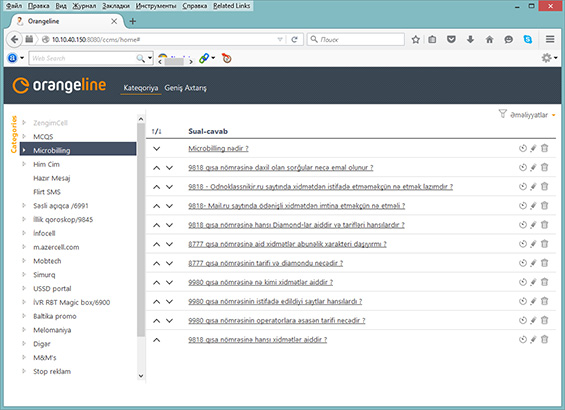565x410 pixels.
Task: Open the Закладки menu
Action: click(116, 6)
